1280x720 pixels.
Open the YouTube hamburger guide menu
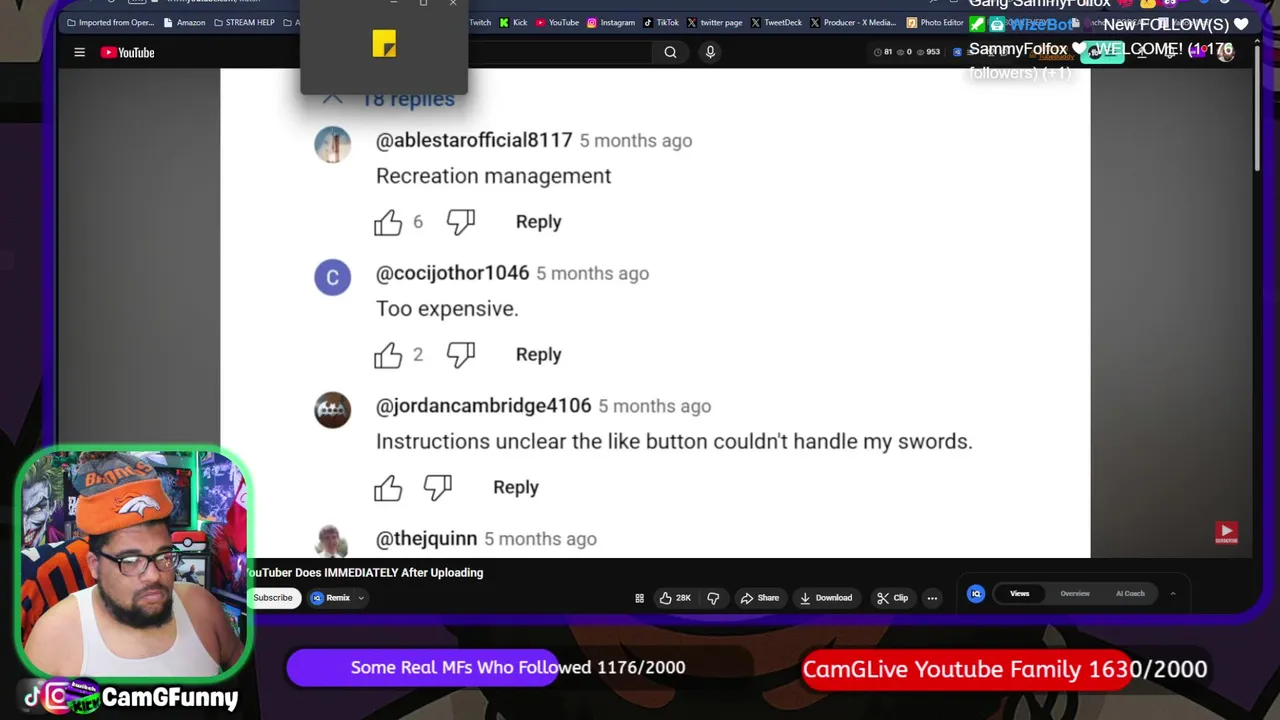(80, 53)
